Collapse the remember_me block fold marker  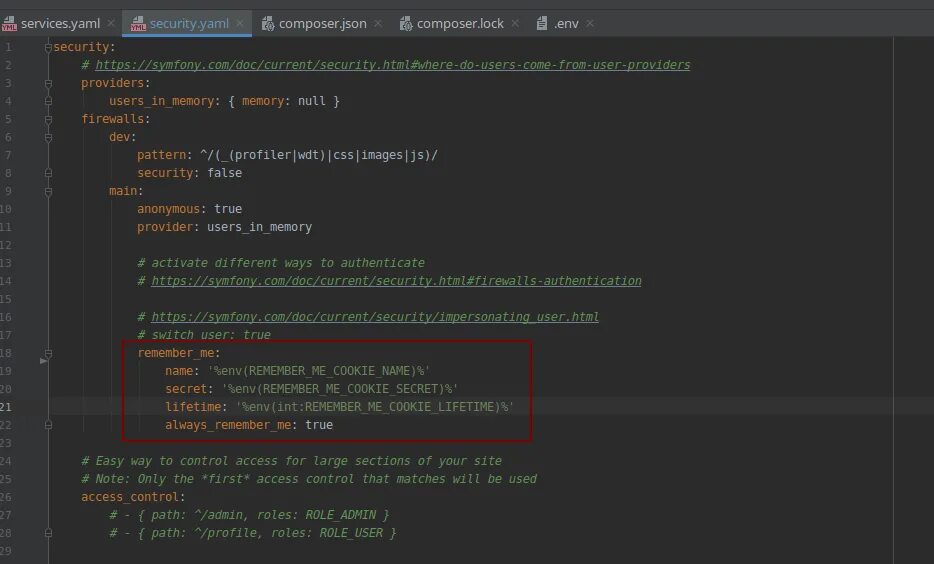[x=48, y=354]
